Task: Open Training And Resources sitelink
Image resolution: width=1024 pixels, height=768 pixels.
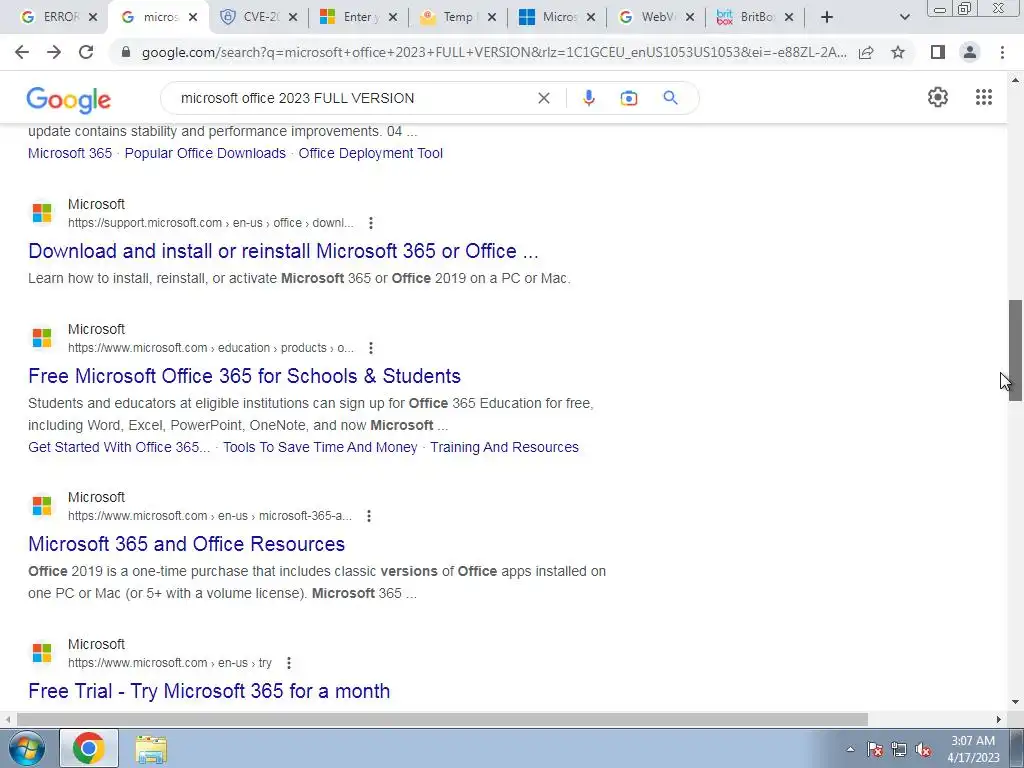Action: click(504, 447)
